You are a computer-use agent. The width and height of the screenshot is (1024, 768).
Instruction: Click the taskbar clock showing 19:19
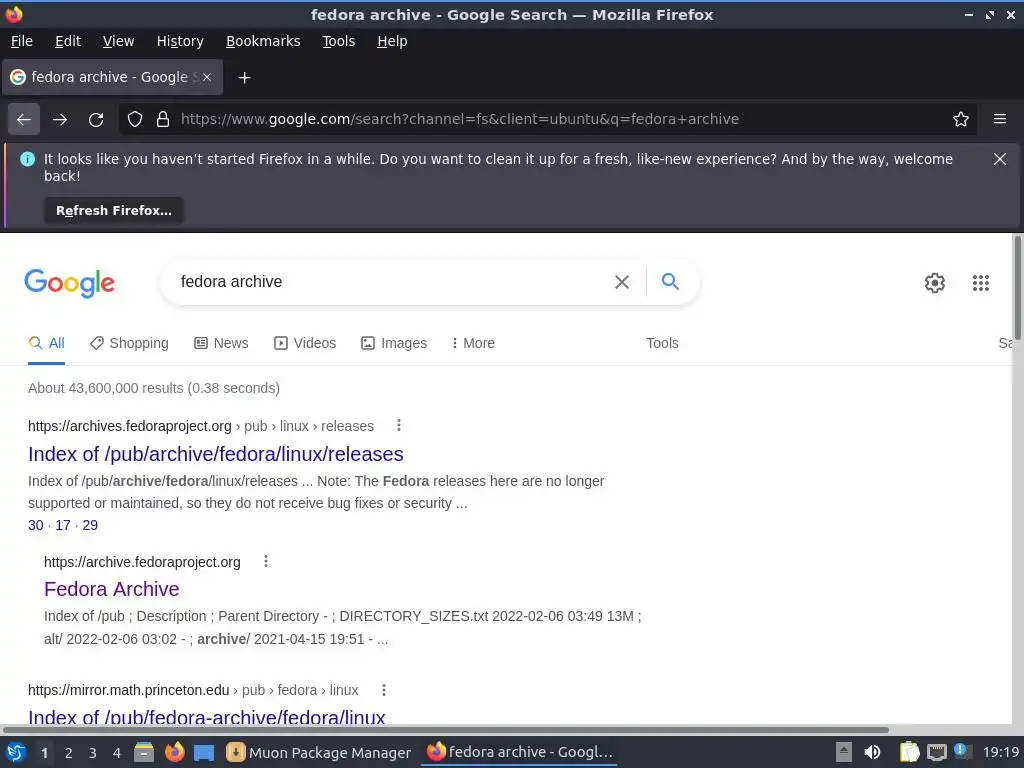point(1001,752)
